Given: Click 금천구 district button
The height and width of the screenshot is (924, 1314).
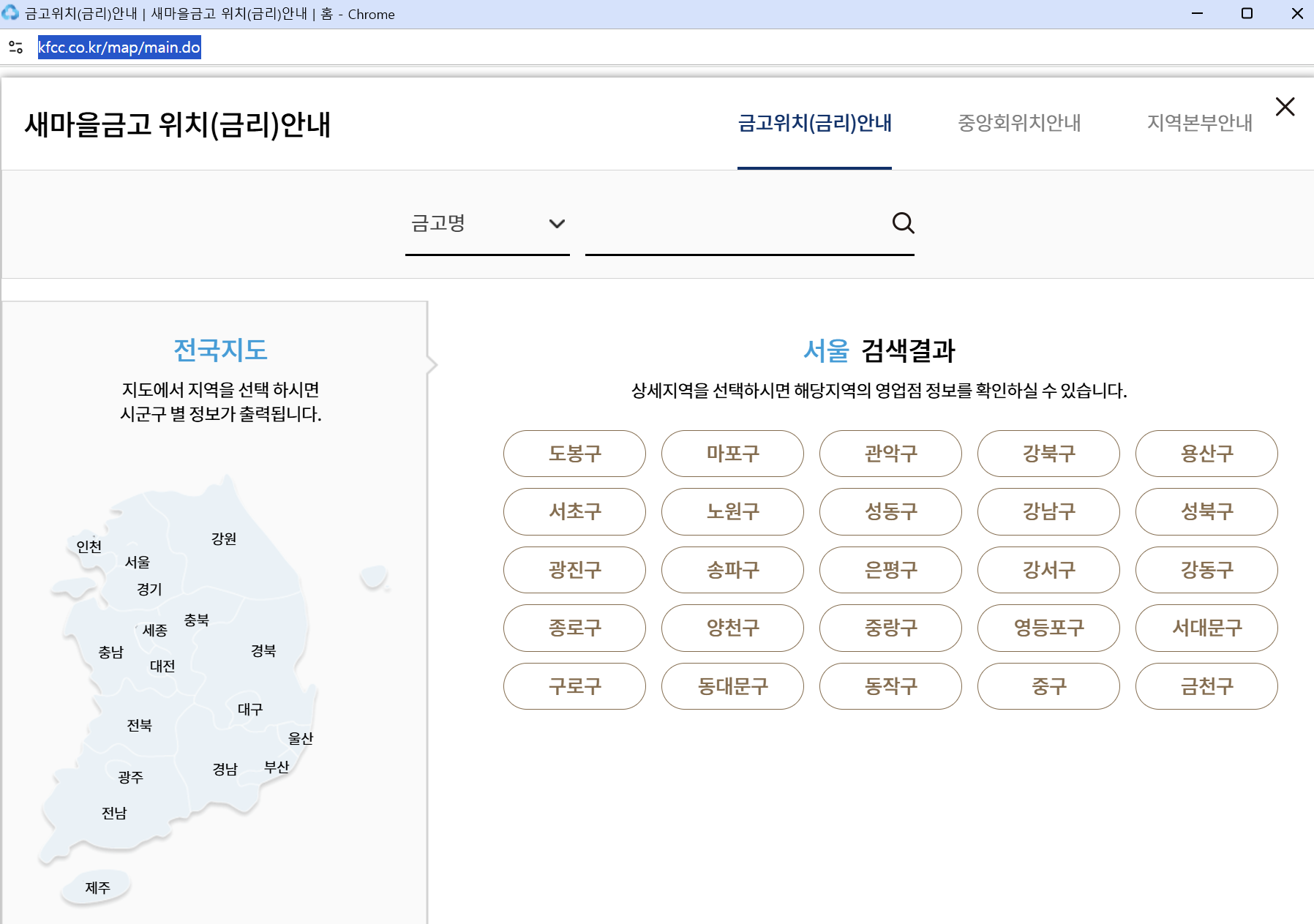Looking at the screenshot, I should (1206, 686).
